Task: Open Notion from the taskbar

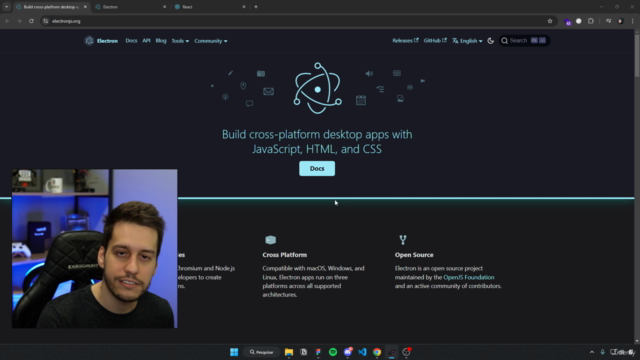Action: (303, 352)
